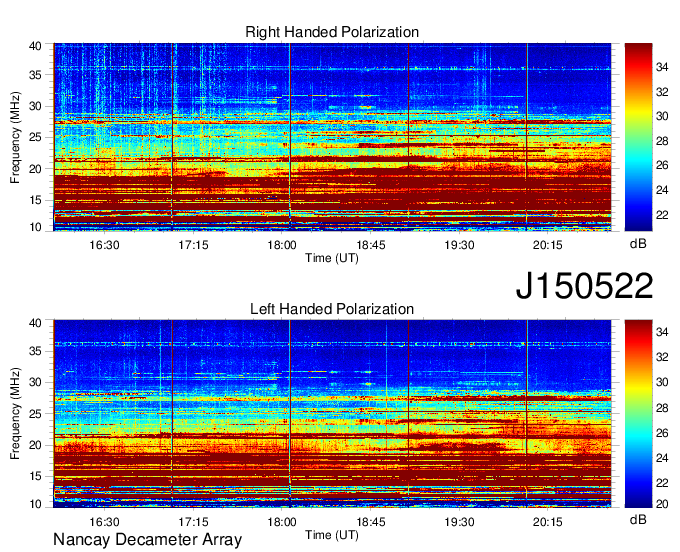Click the top spectrogram's color bar
The image size is (680, 552).
(638, 137)
